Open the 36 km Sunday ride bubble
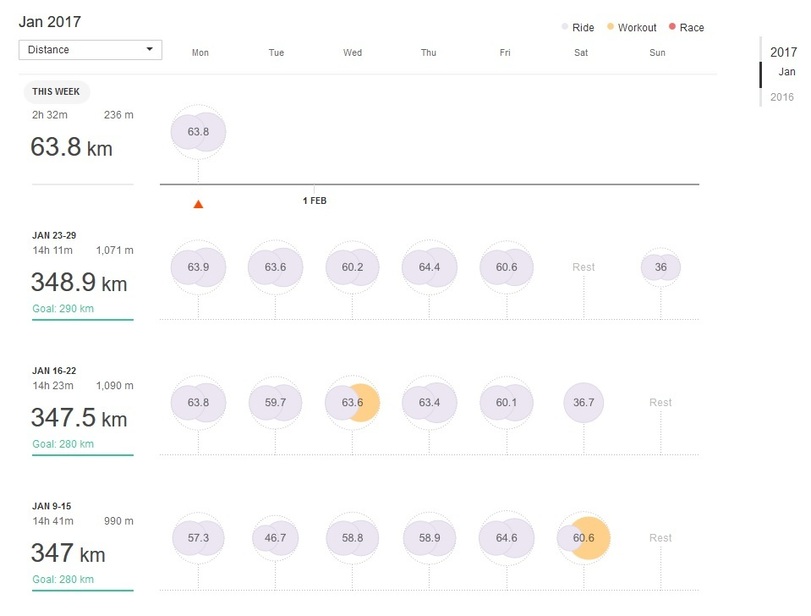811x616 pixels. tap(660, 267)
